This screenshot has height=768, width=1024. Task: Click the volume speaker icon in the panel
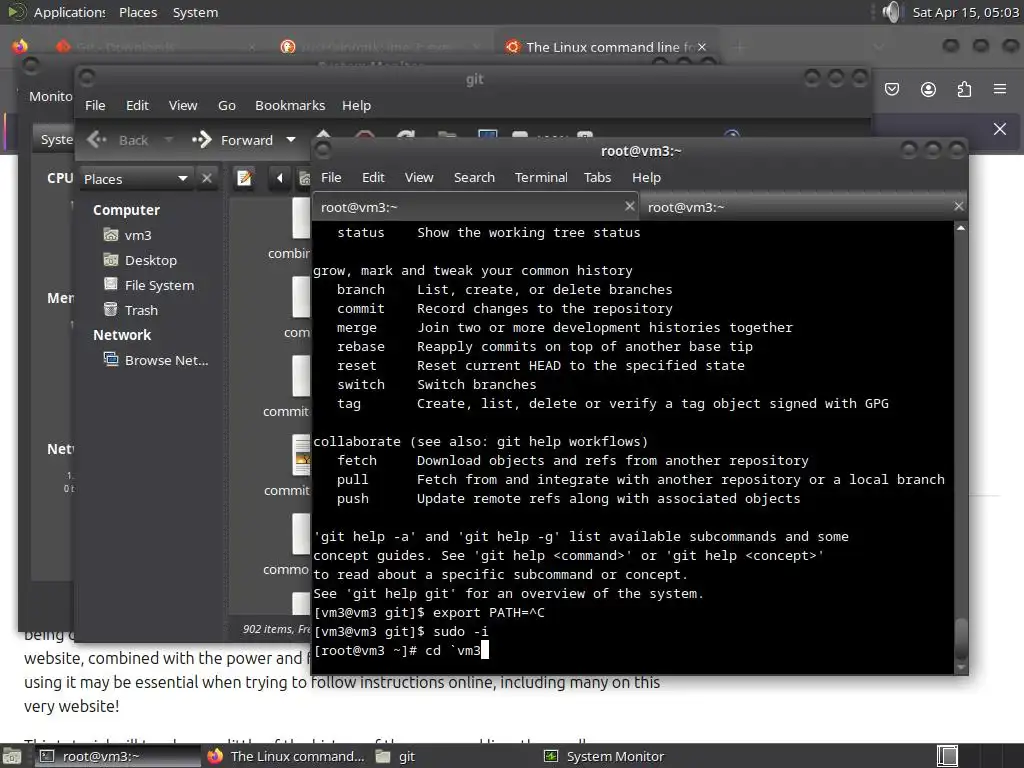pos(891,12)
